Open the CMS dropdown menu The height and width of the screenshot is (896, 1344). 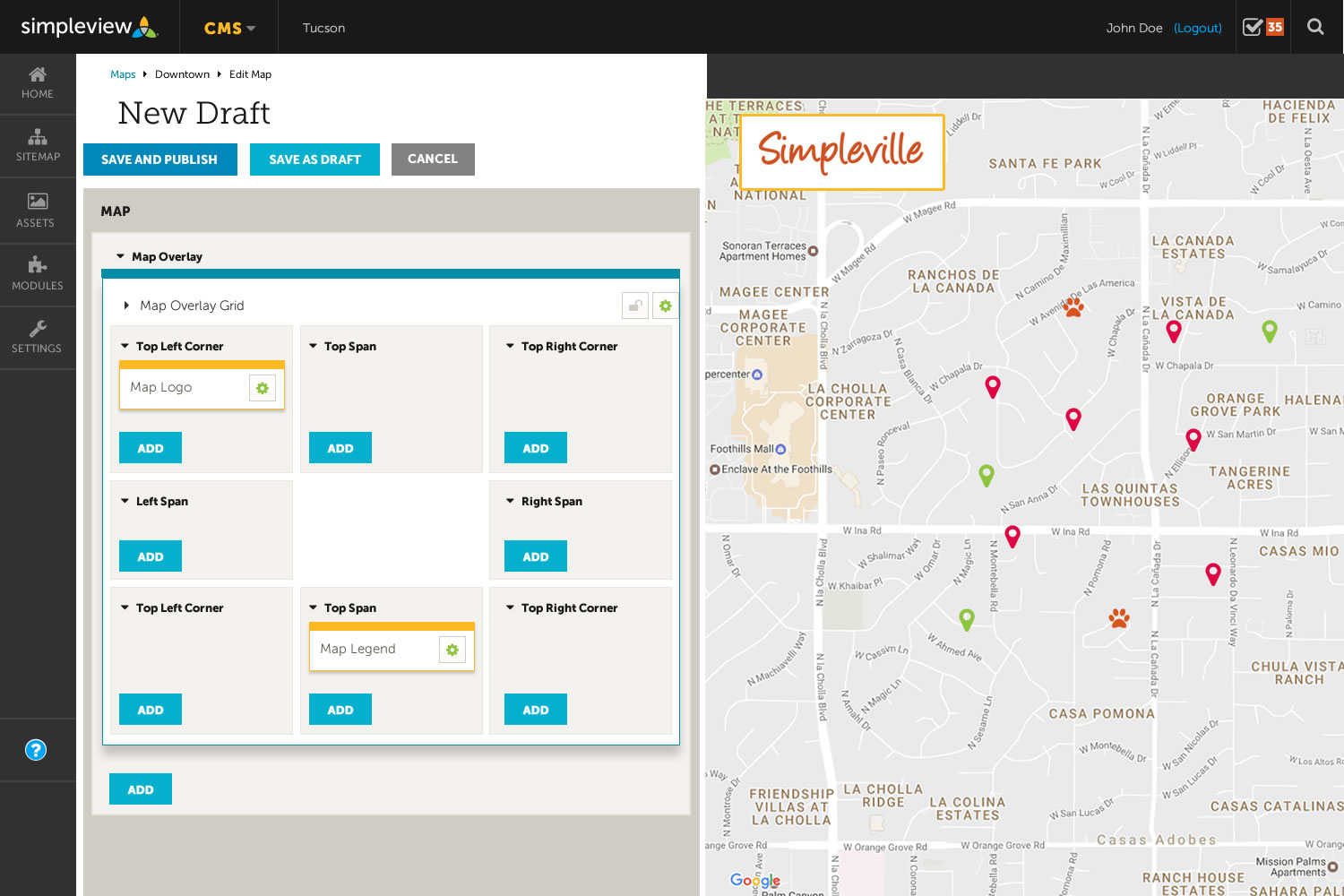pos(229,28)
